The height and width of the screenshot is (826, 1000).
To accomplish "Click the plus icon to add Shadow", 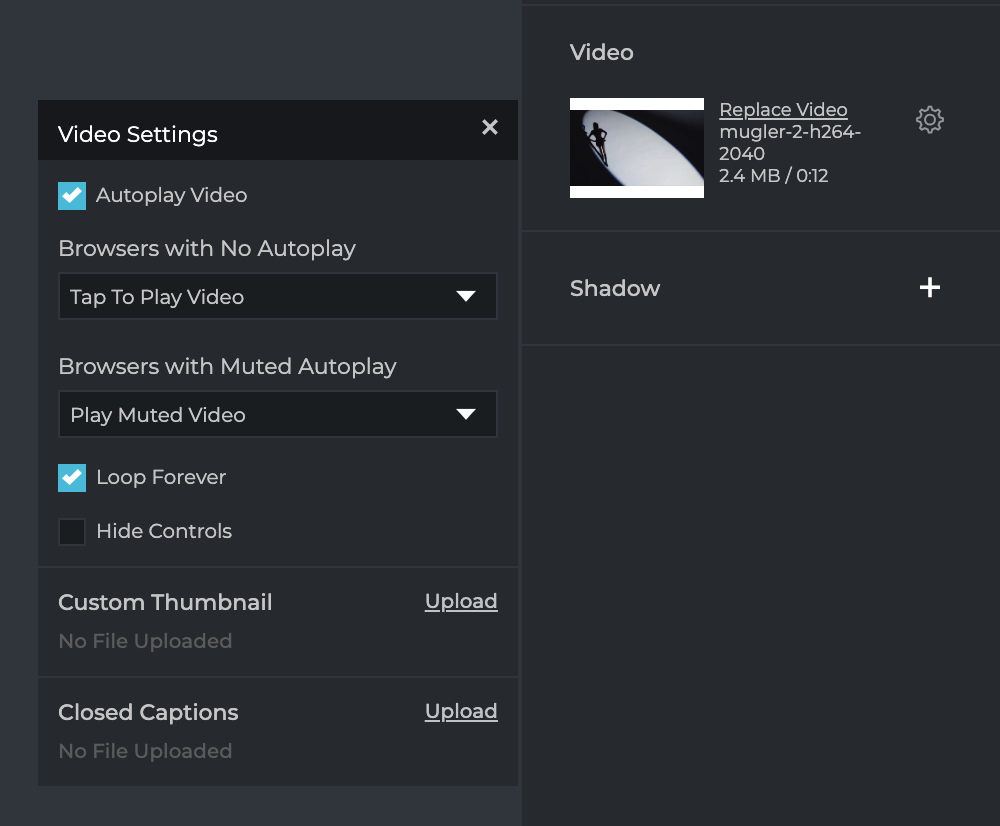I will (930, 288).
